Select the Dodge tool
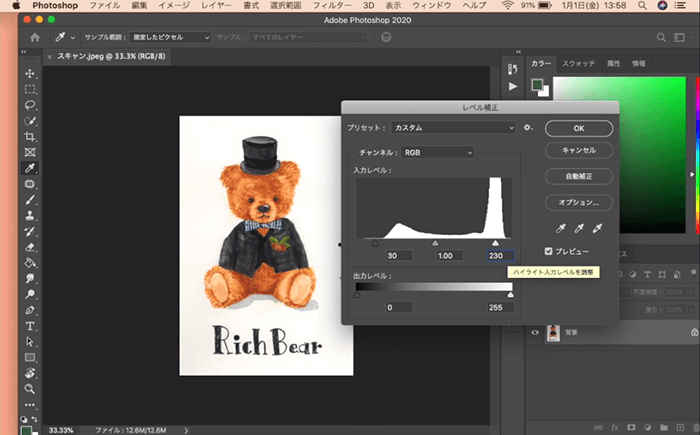Screen dimensions: 700x435 click(30, 294)
